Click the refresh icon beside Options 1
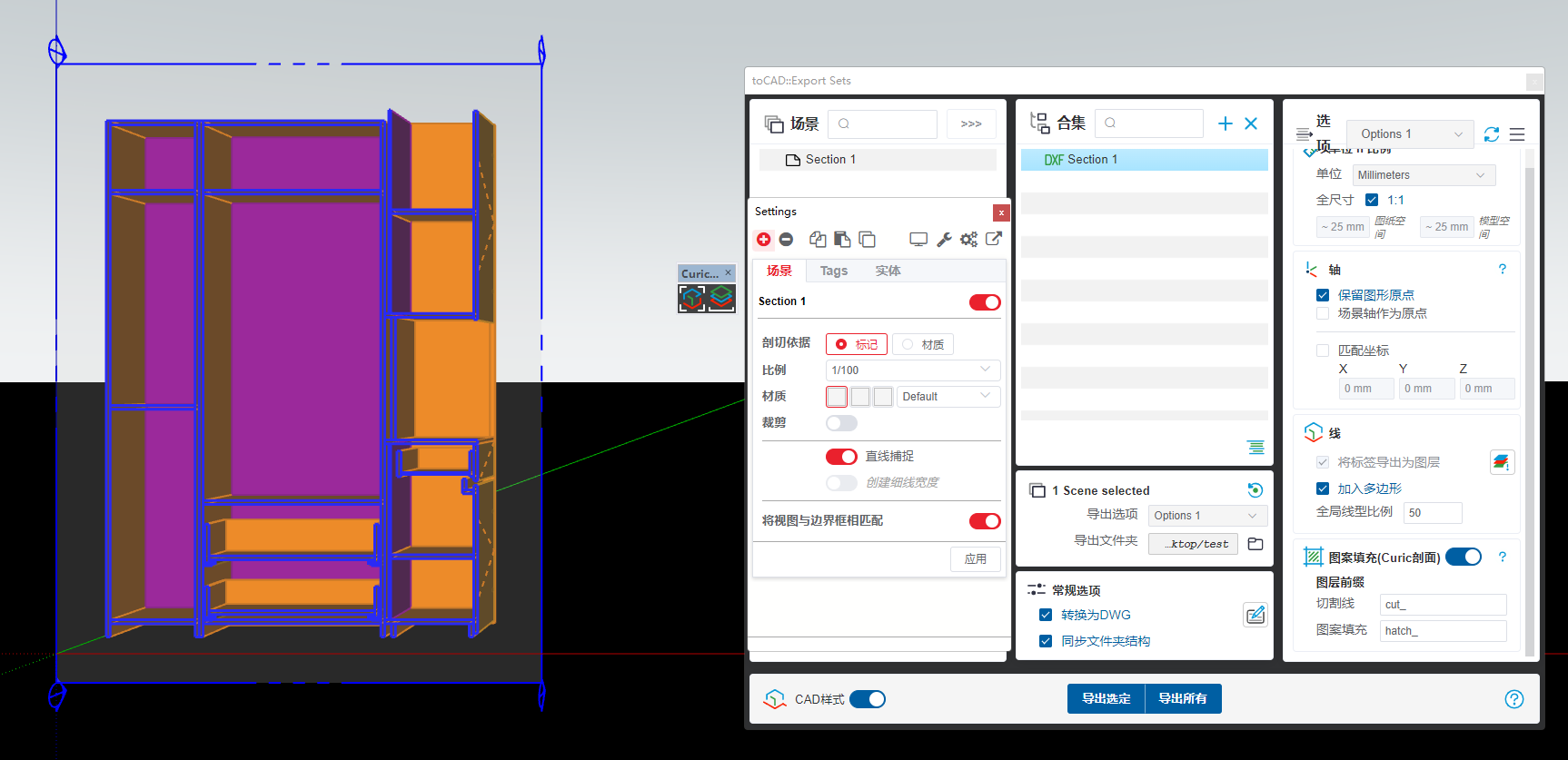The height and width of the screenshot is (760, 1568). pos(1491,134)
